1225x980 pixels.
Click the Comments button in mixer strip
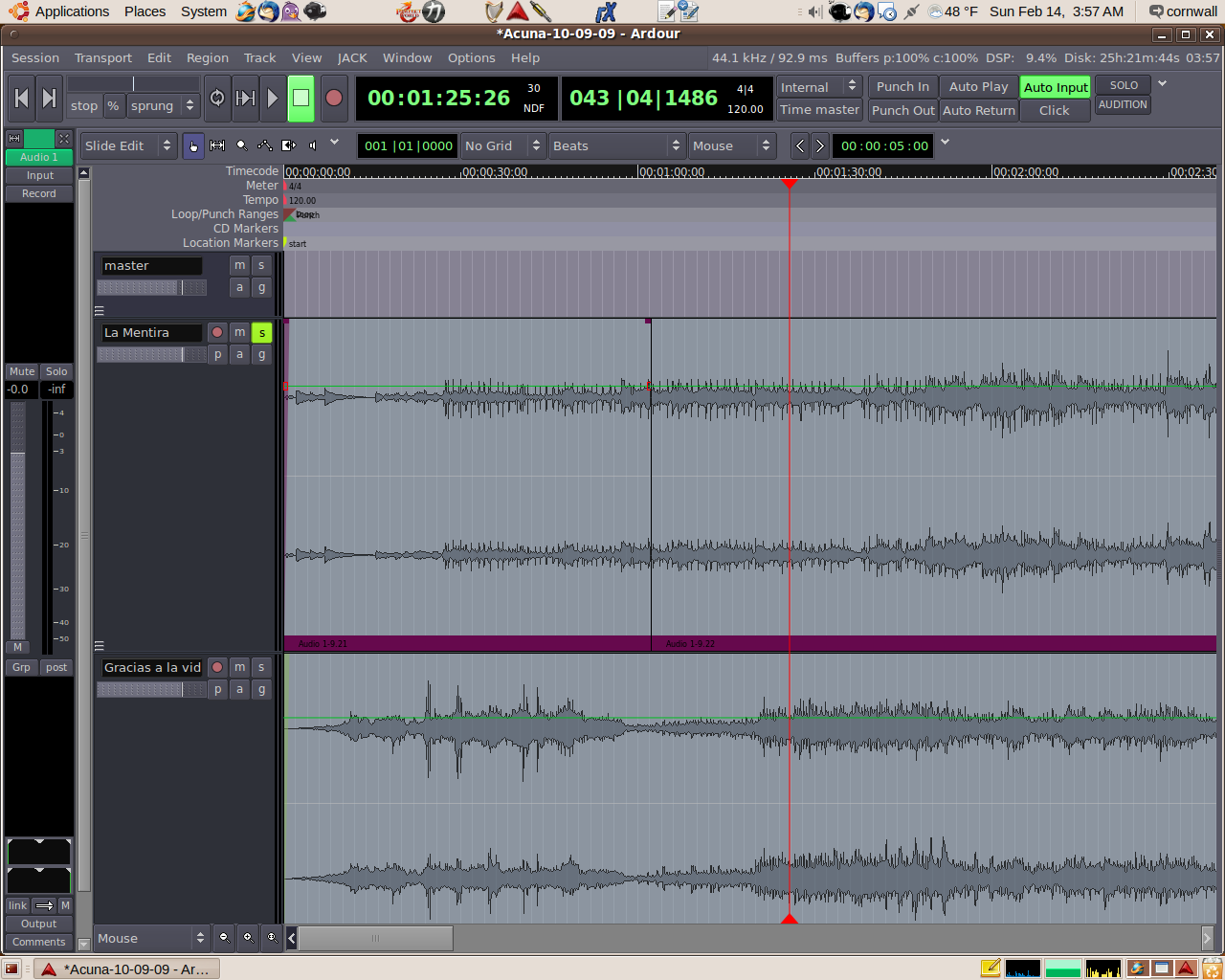39,942
